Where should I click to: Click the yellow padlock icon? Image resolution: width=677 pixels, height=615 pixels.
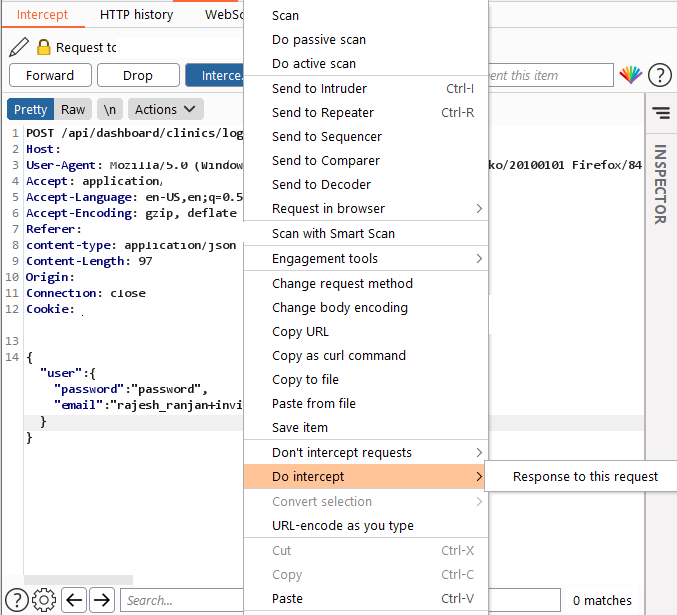click(x=44, y=47)
